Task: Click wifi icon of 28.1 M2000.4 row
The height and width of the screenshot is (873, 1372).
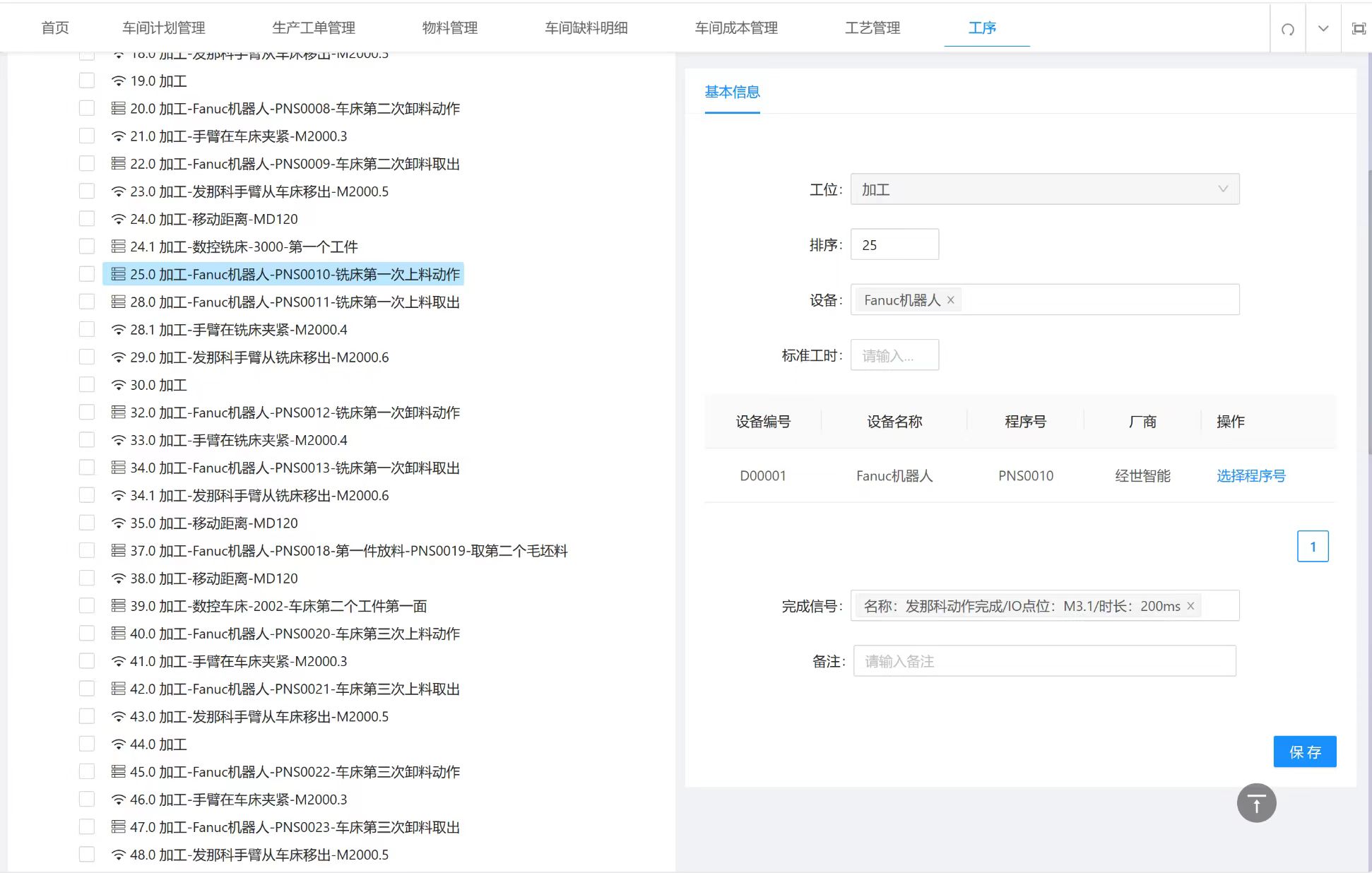Action: click(119, 330)
